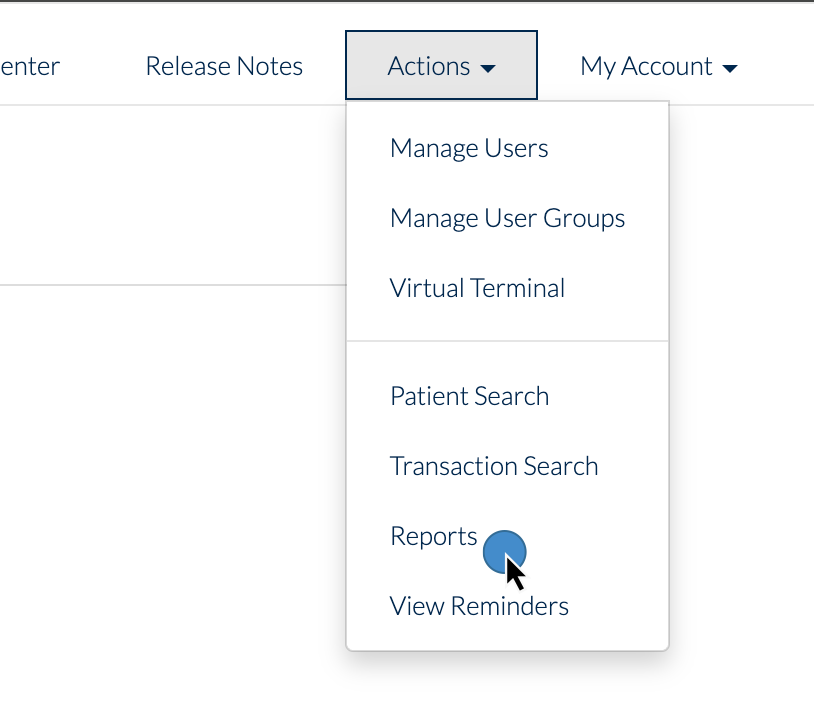Open Transaction Search
Image resolution: width=814 pixels, height=708 pixels.
(x=493, y=465)
